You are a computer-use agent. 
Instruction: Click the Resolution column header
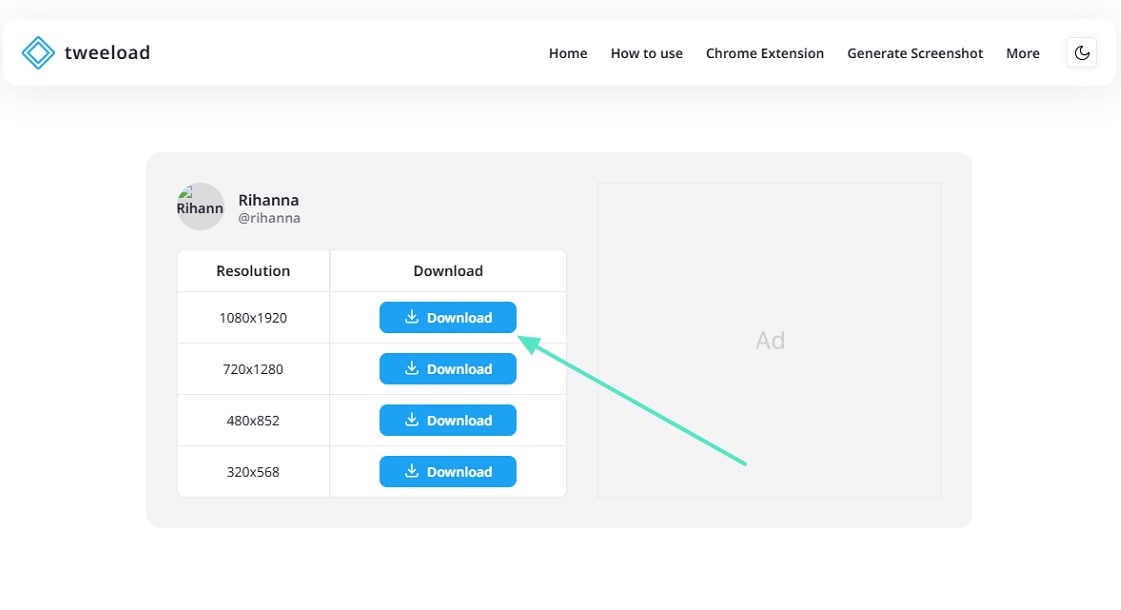pyautogui.click(x=253, y=271)
